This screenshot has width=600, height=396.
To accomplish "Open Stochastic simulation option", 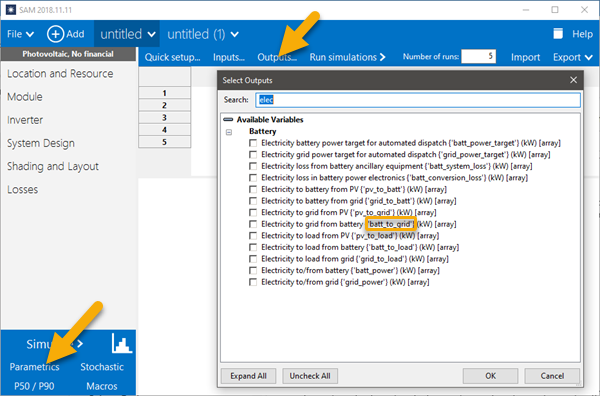I will [x=102, y=367].
